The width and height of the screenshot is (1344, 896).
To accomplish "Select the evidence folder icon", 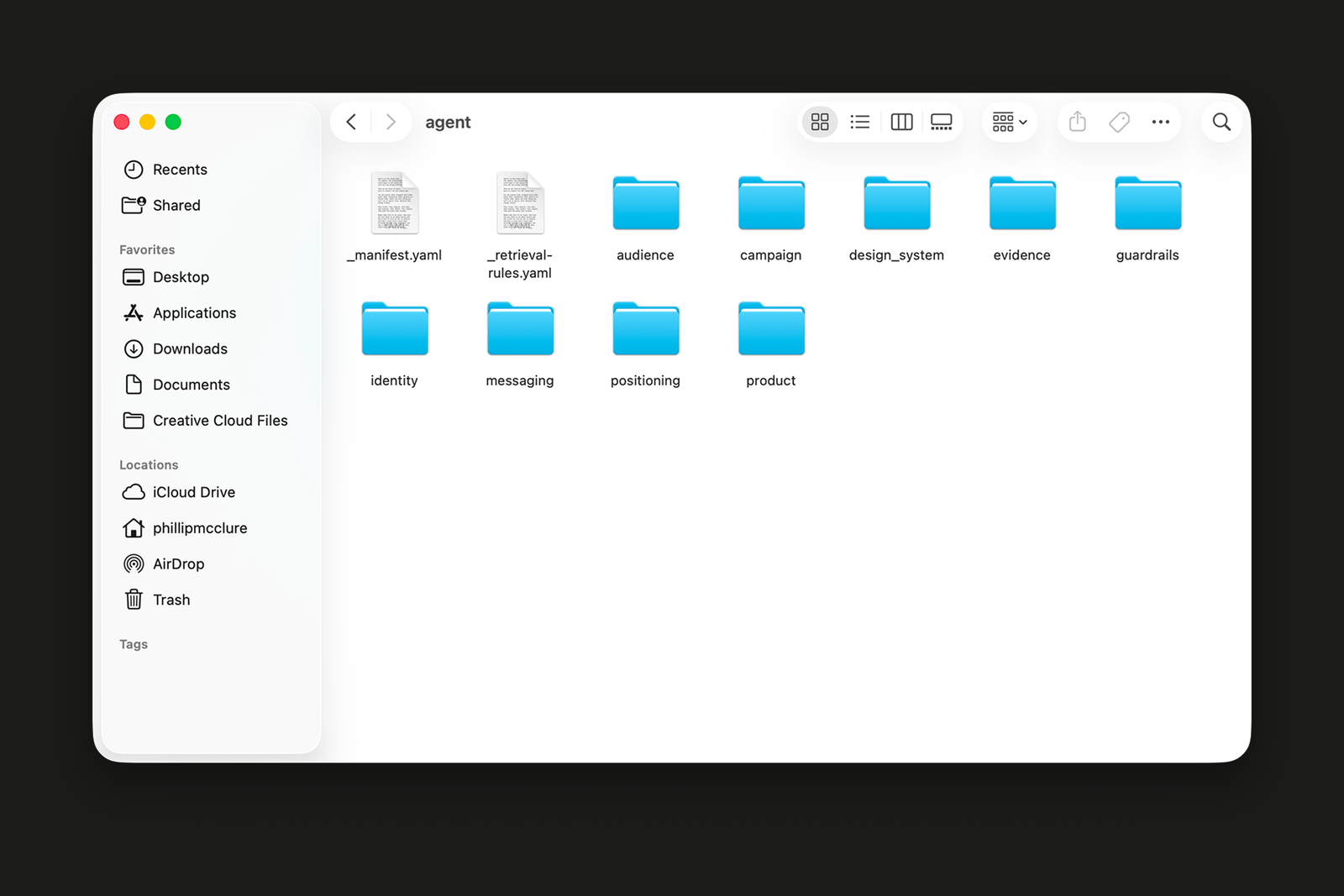I will 1022,203.
